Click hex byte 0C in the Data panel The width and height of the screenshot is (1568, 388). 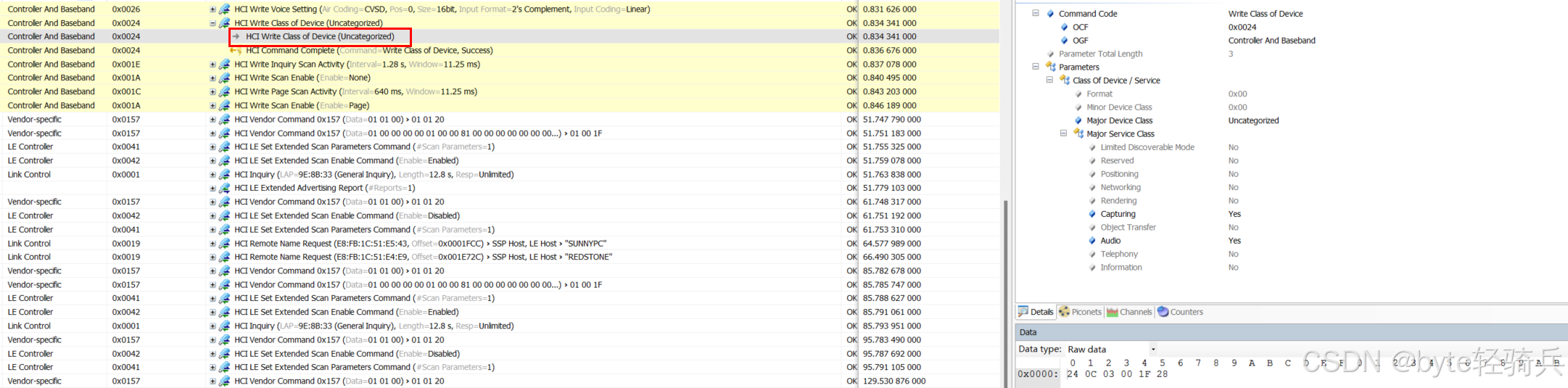[1090, 374]
